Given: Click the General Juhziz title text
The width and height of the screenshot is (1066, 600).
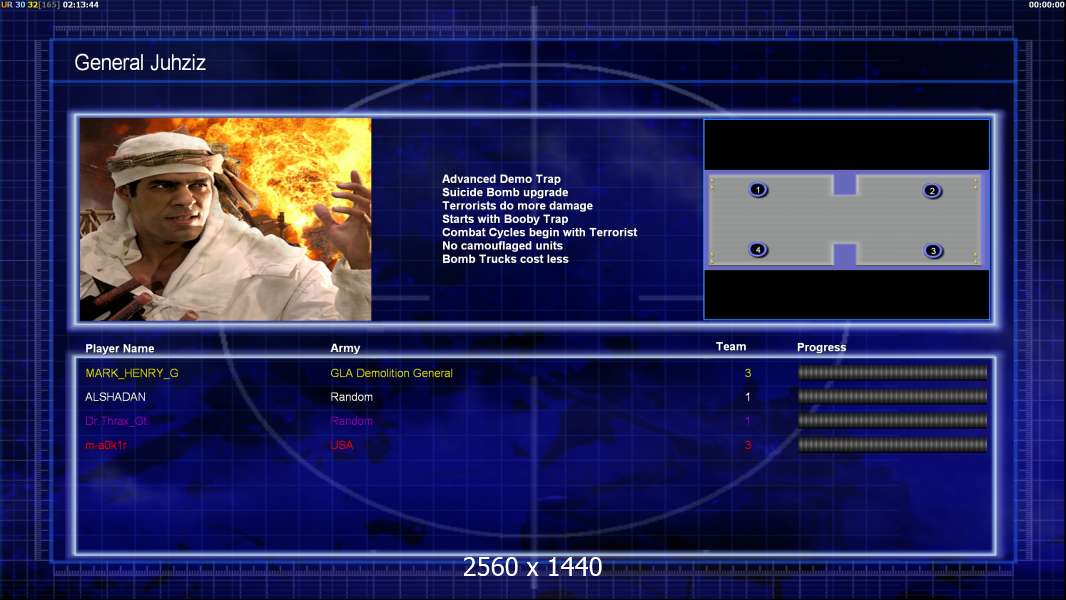Looking at the screenshot, I should [x=140, y=64].
